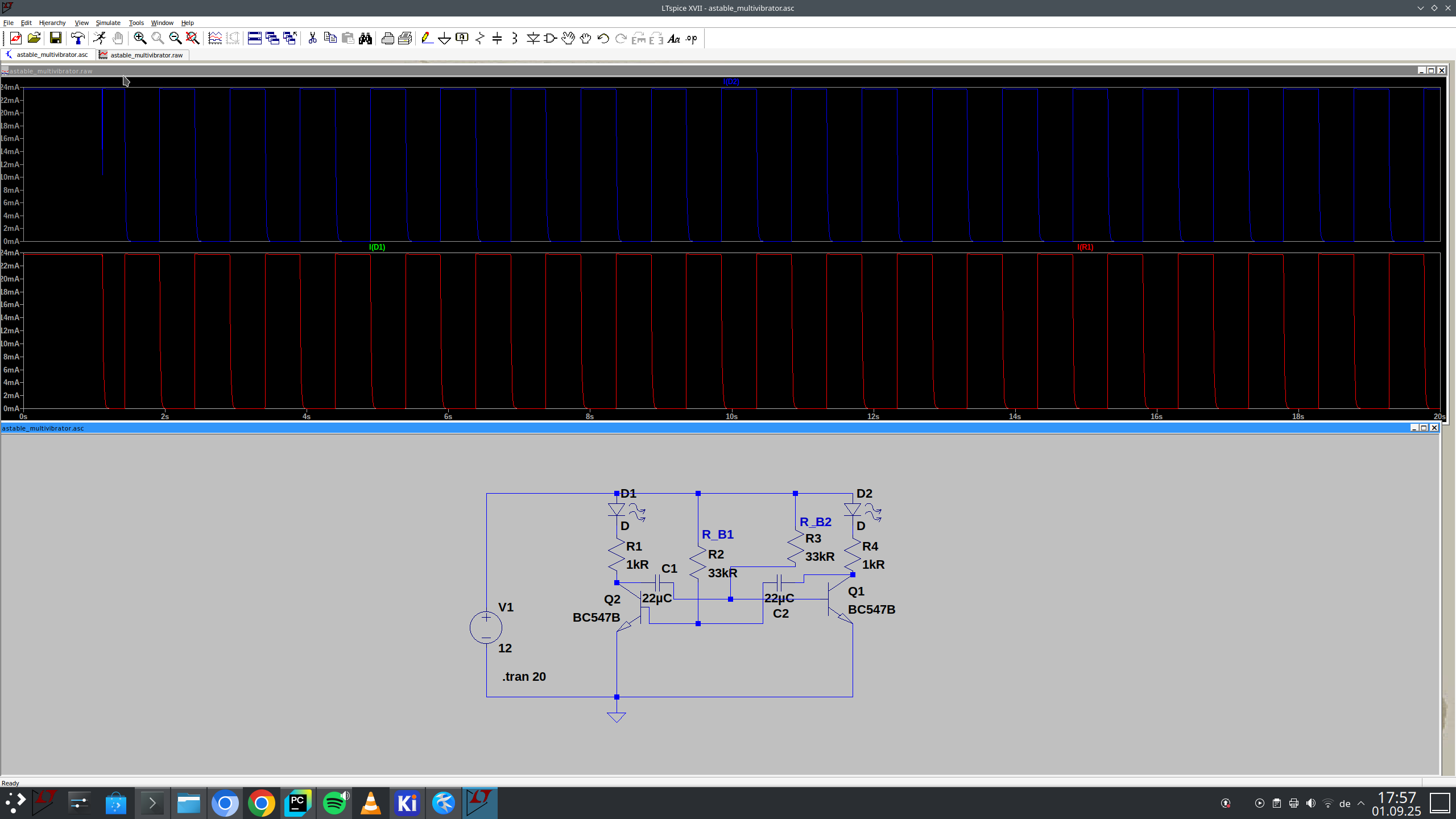Place a resistor component

tap(480, 38)
